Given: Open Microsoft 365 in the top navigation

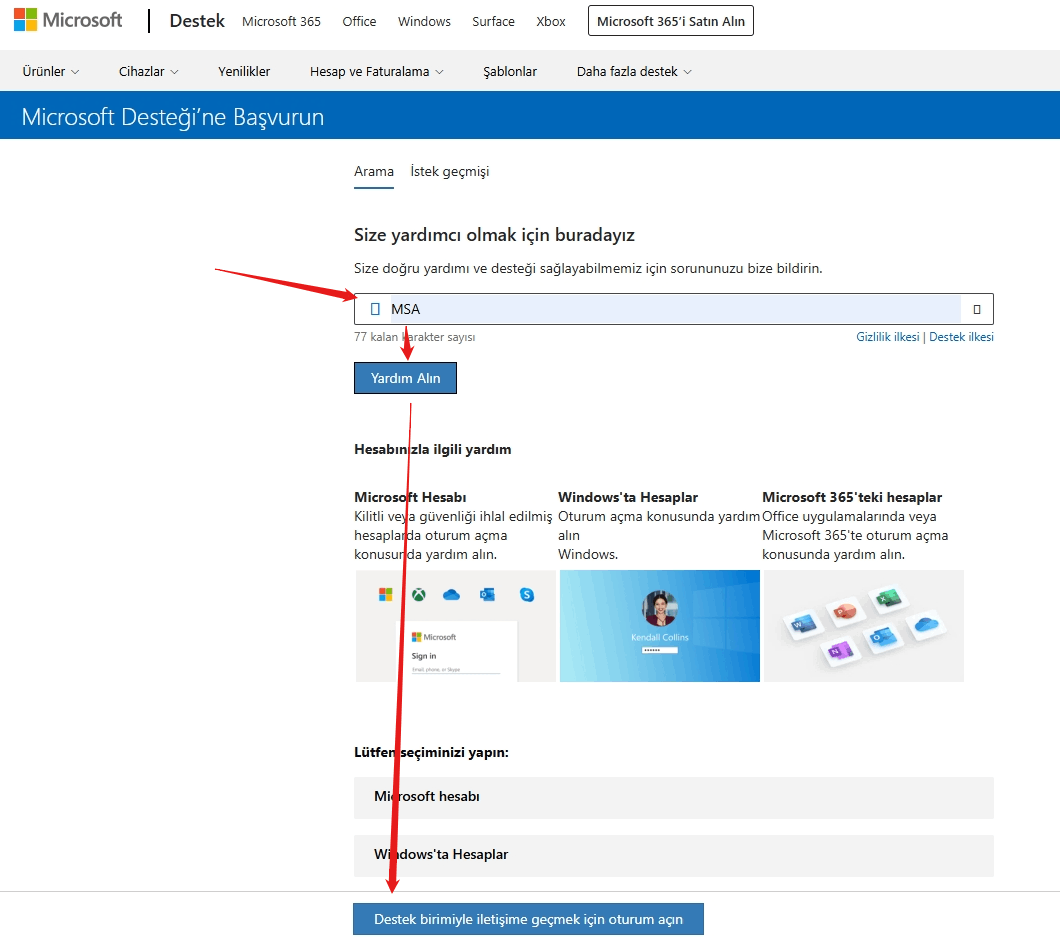Looking at the screenshot, I should (x=281, y=22).
